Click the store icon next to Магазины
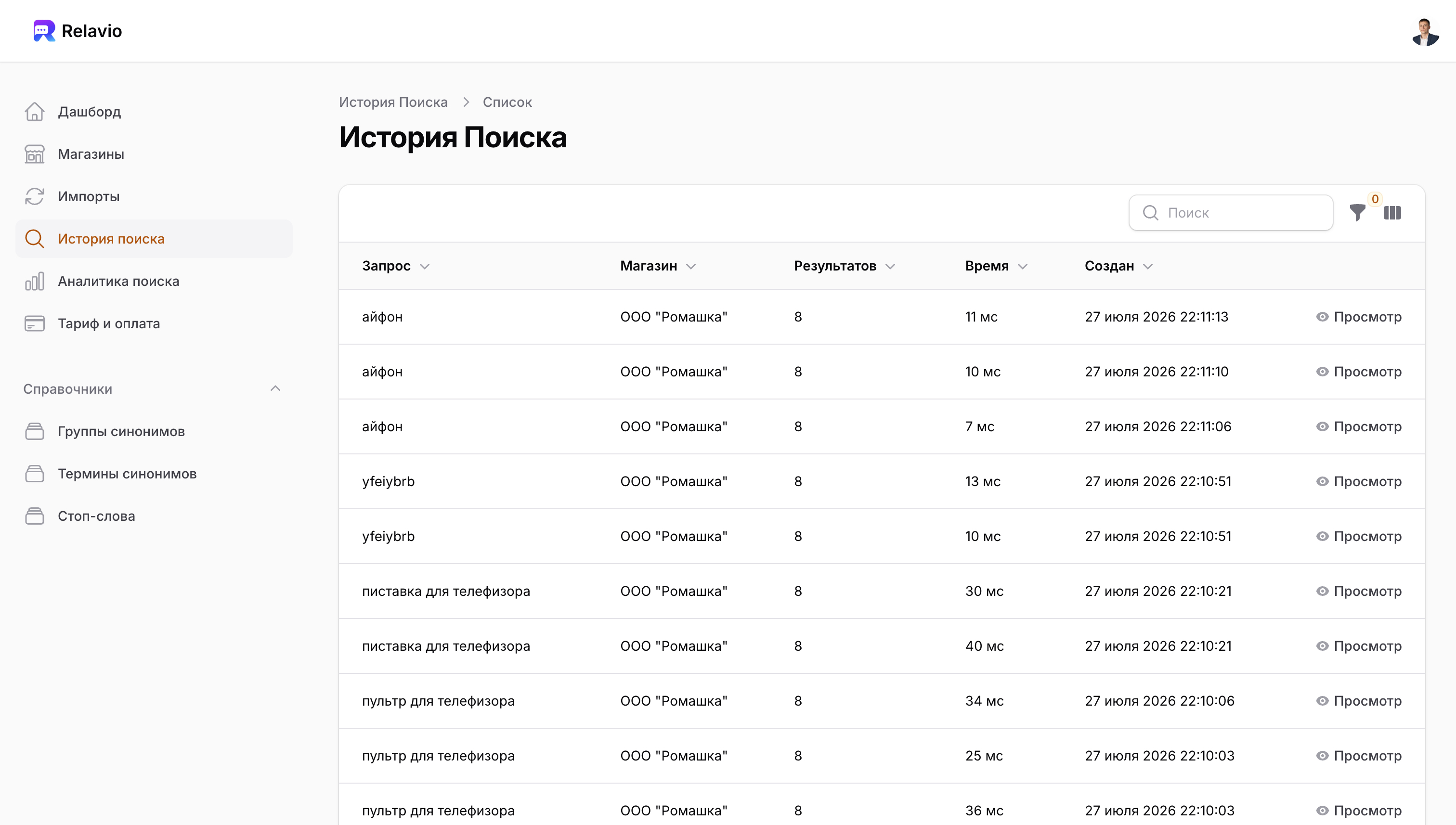Screen dimensions: 1456x825 click(x=35, y=154)
